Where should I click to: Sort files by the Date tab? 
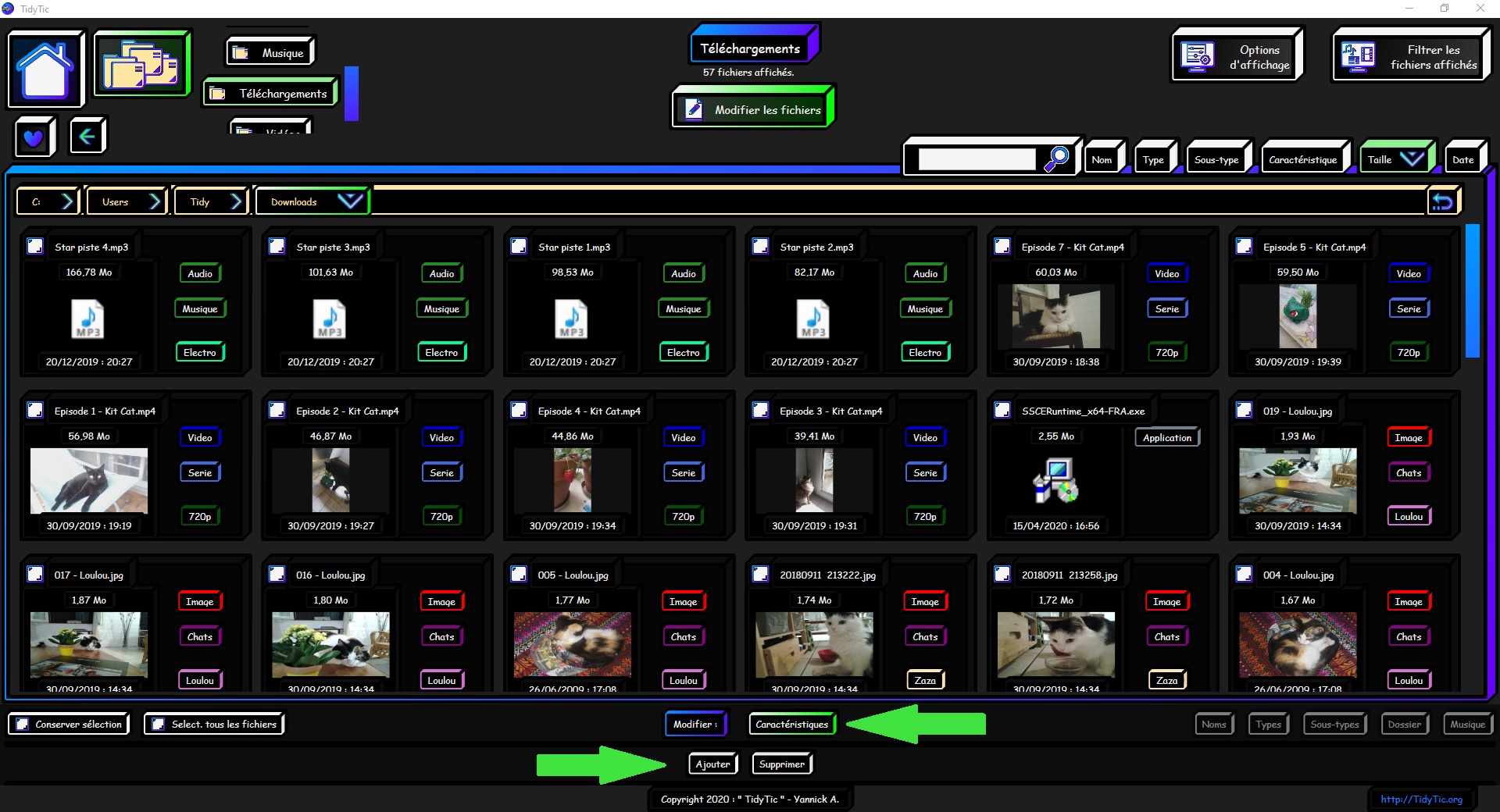pyautogui.click(x=1462, y=160)
